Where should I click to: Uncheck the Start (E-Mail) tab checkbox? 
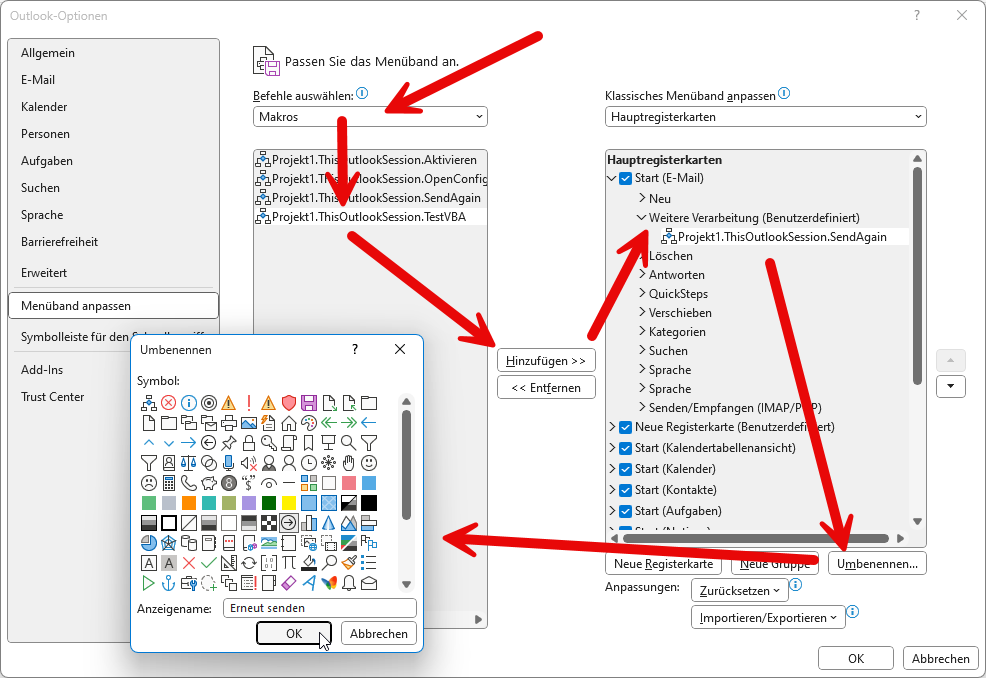click(x=626, y=179)
